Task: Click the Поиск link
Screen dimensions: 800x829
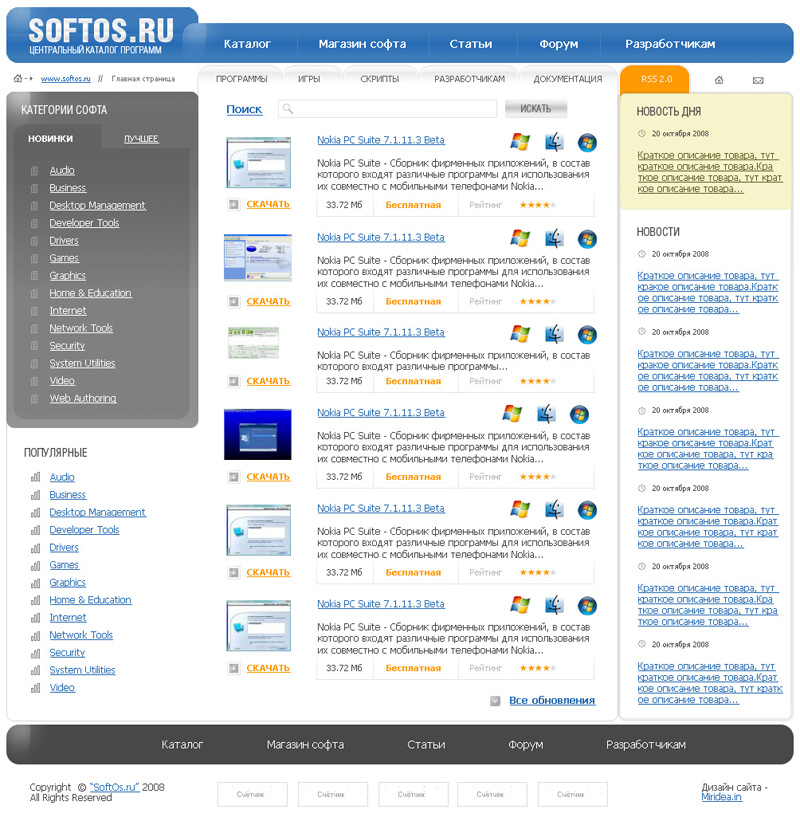Action: coord(244,109)
